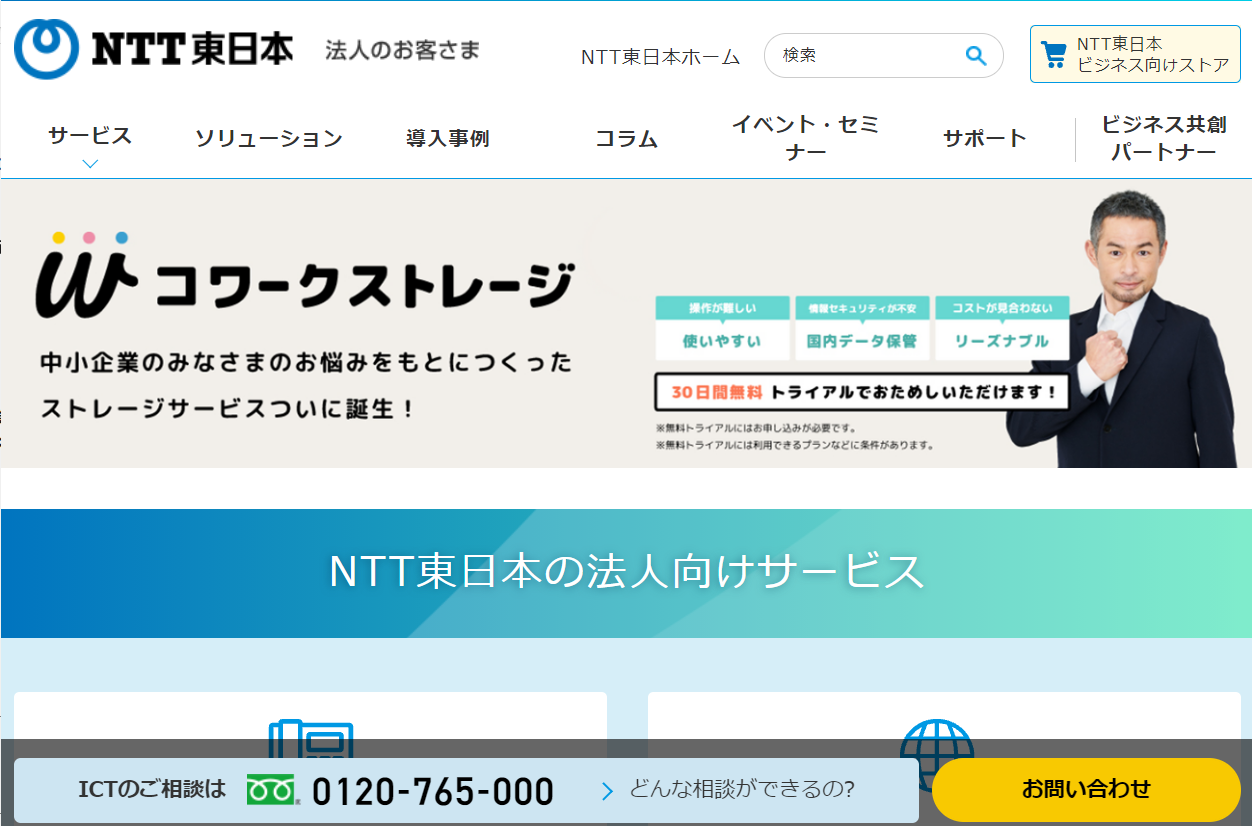
Task: Click arrow icon beside どんな相談ができるの?
Action: pos(607,791)
